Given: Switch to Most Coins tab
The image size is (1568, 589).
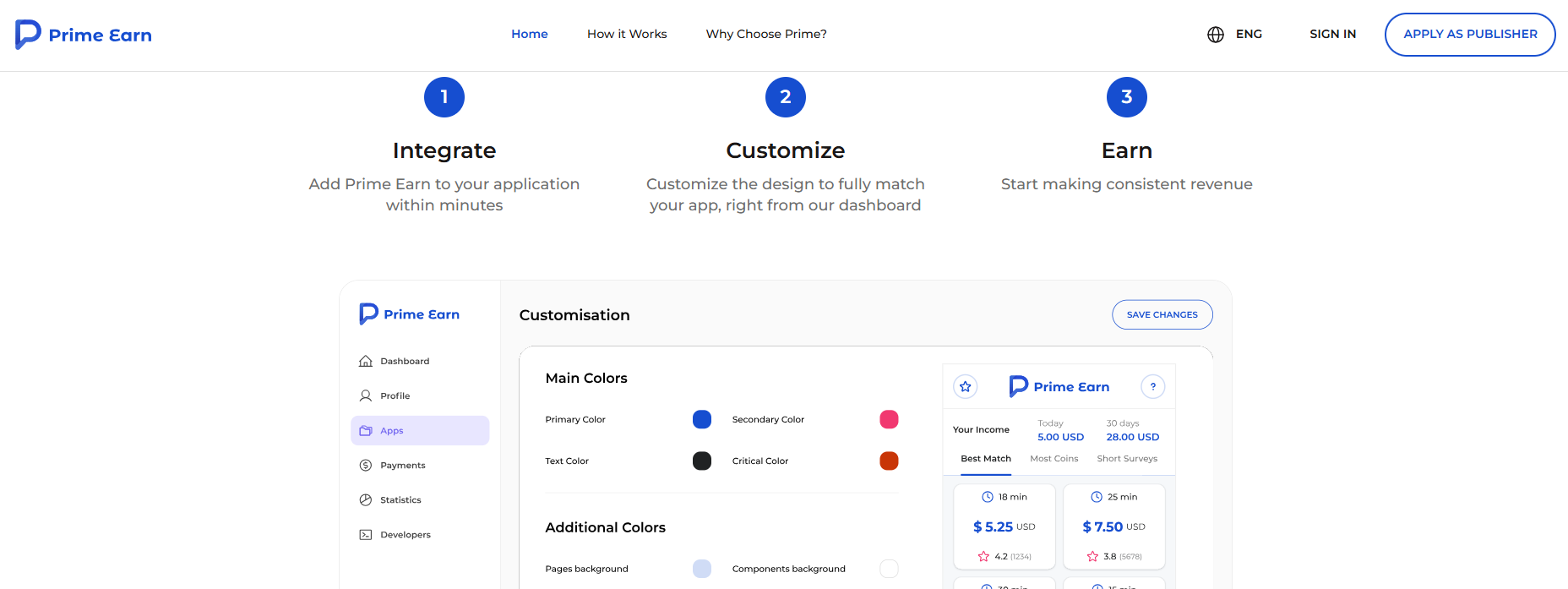Looking at the screenshot, I should click(x=1054, y=459).
